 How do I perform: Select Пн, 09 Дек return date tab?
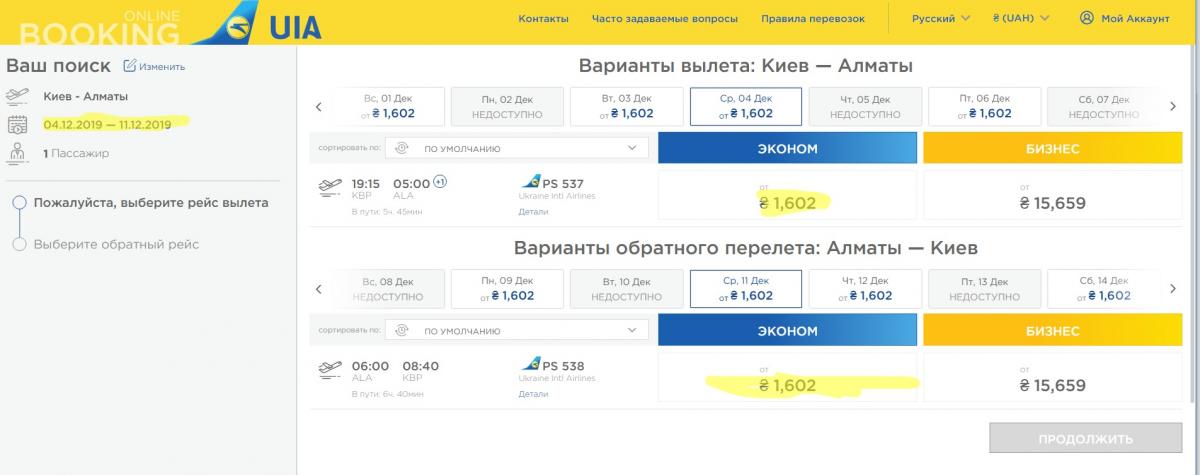coord(509,289)
